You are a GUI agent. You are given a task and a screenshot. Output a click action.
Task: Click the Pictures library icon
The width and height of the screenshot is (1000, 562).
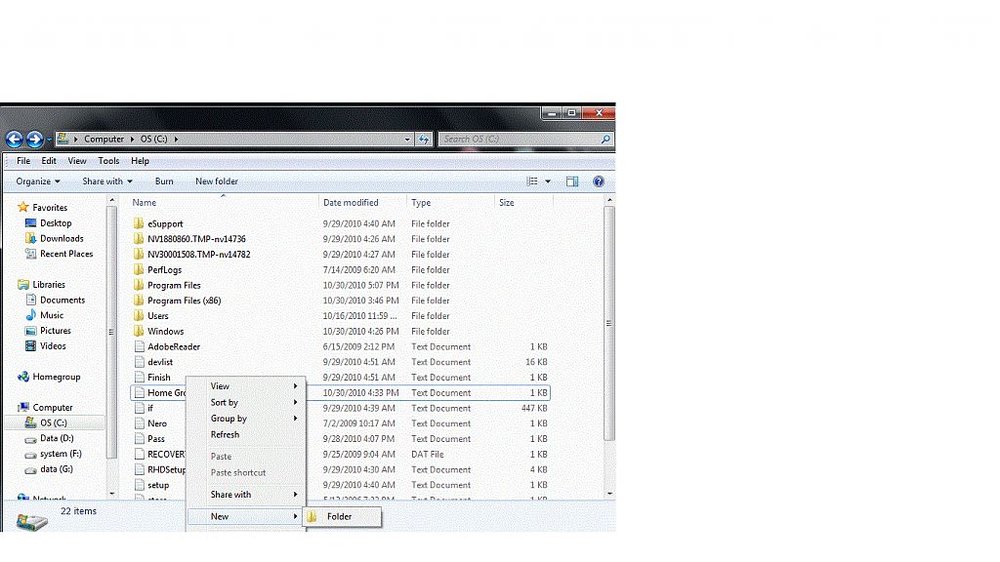coord(30,330)
